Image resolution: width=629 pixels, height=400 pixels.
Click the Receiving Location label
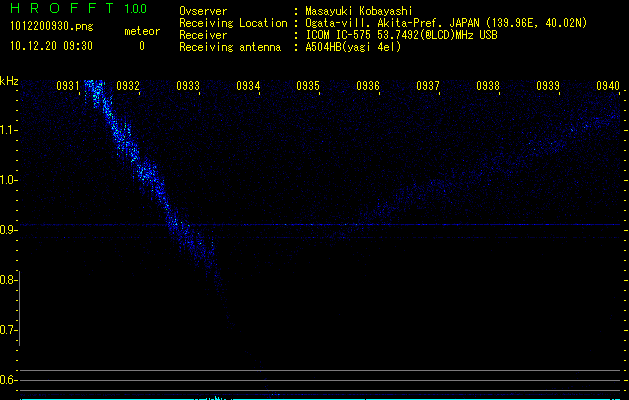(x=233, y=23)
